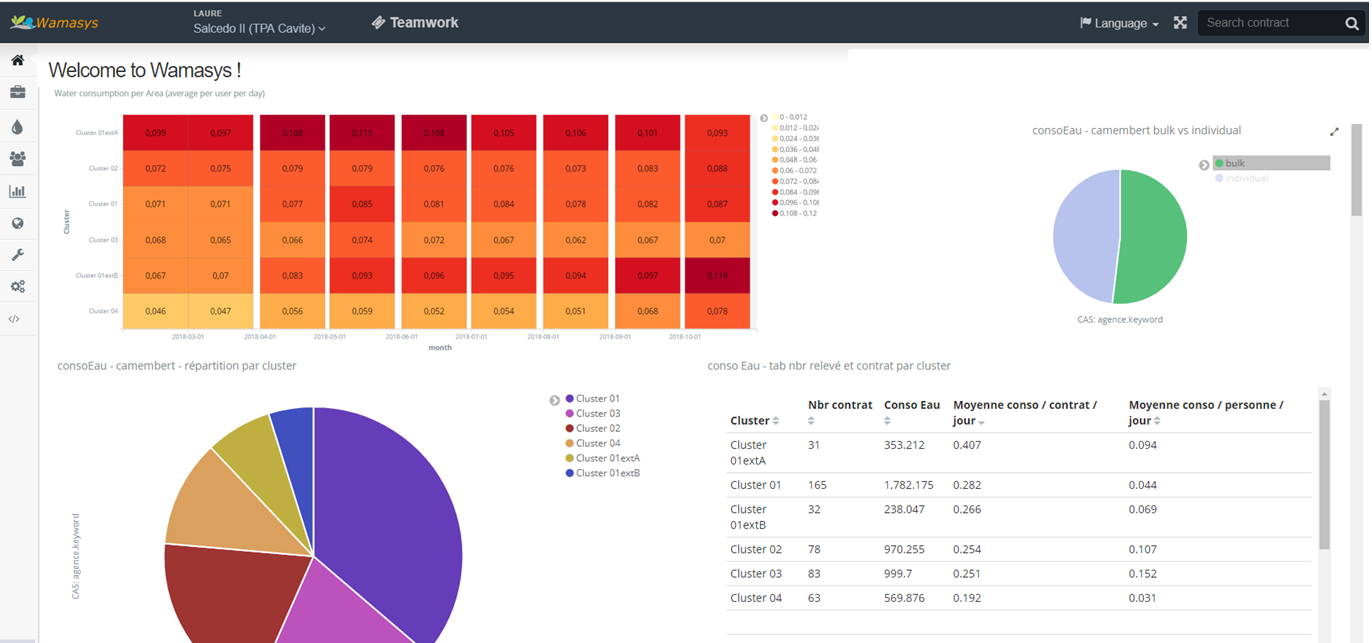Toggle Cluster 01extA in pie legend

click(x=602, y=458)
